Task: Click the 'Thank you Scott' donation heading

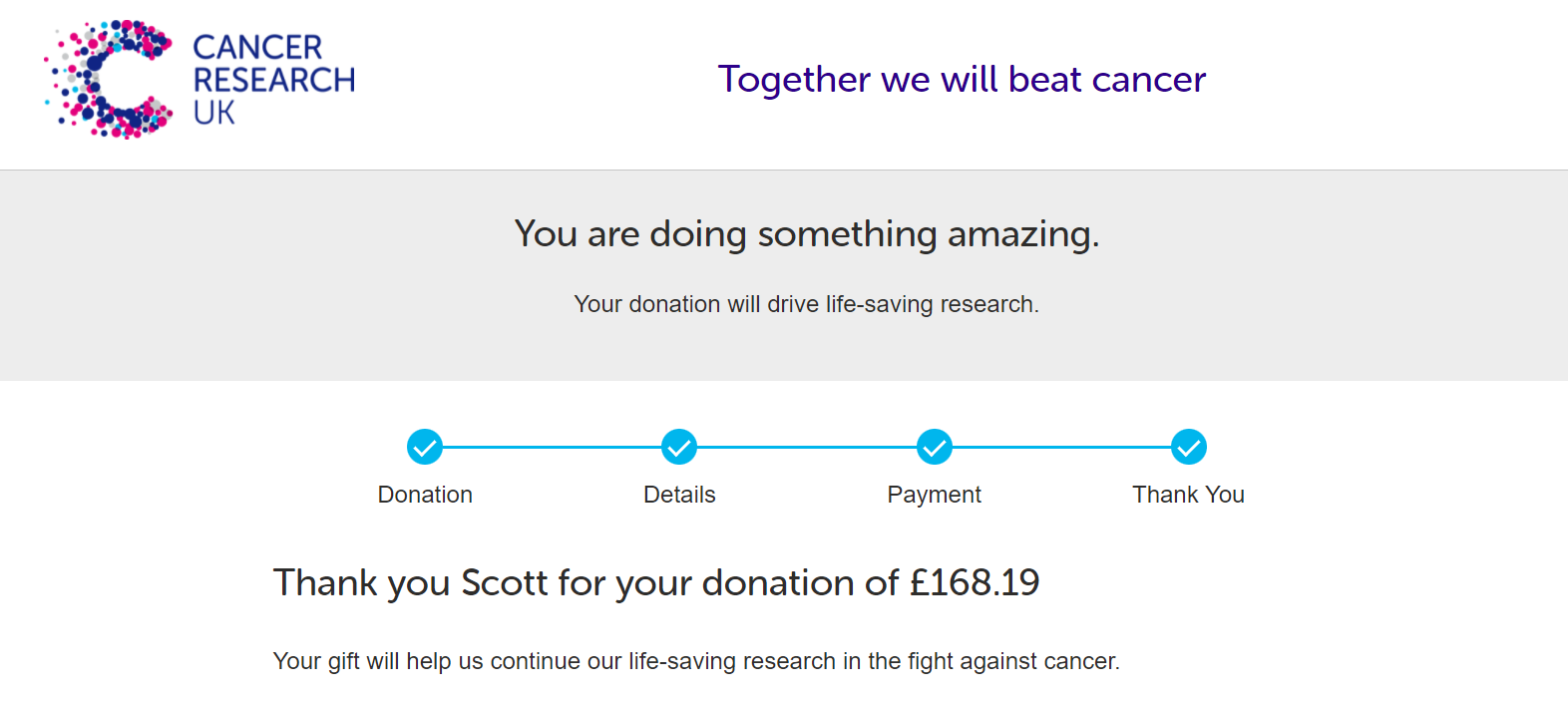Action: (x=656, y=583)
